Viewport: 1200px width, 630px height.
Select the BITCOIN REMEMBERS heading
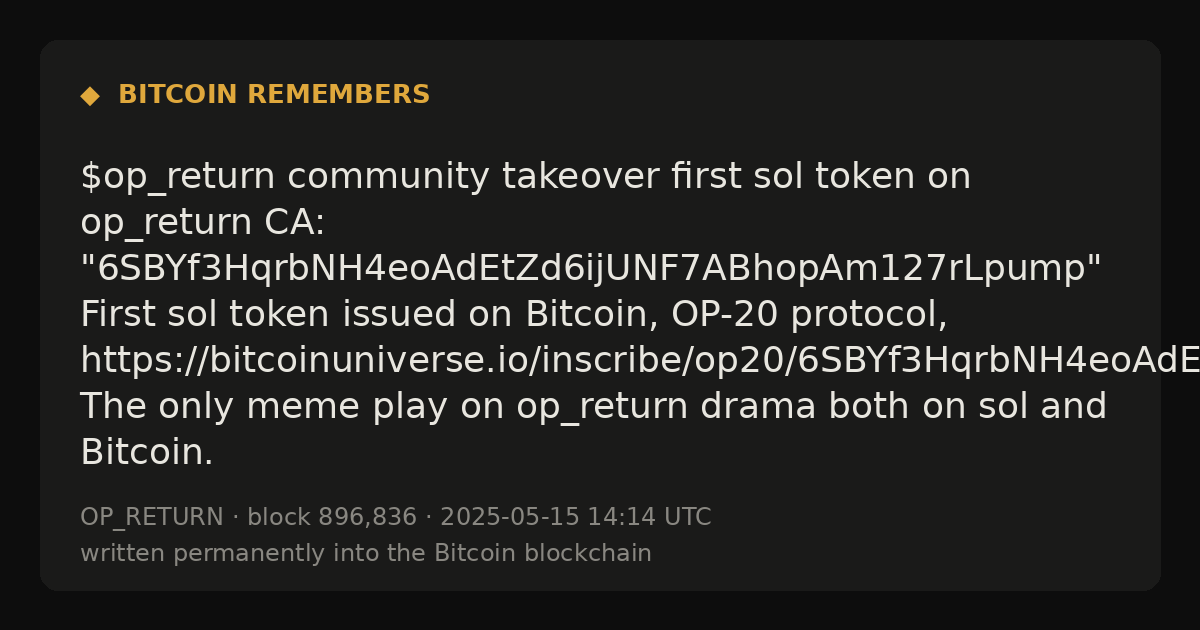(274, 95)
